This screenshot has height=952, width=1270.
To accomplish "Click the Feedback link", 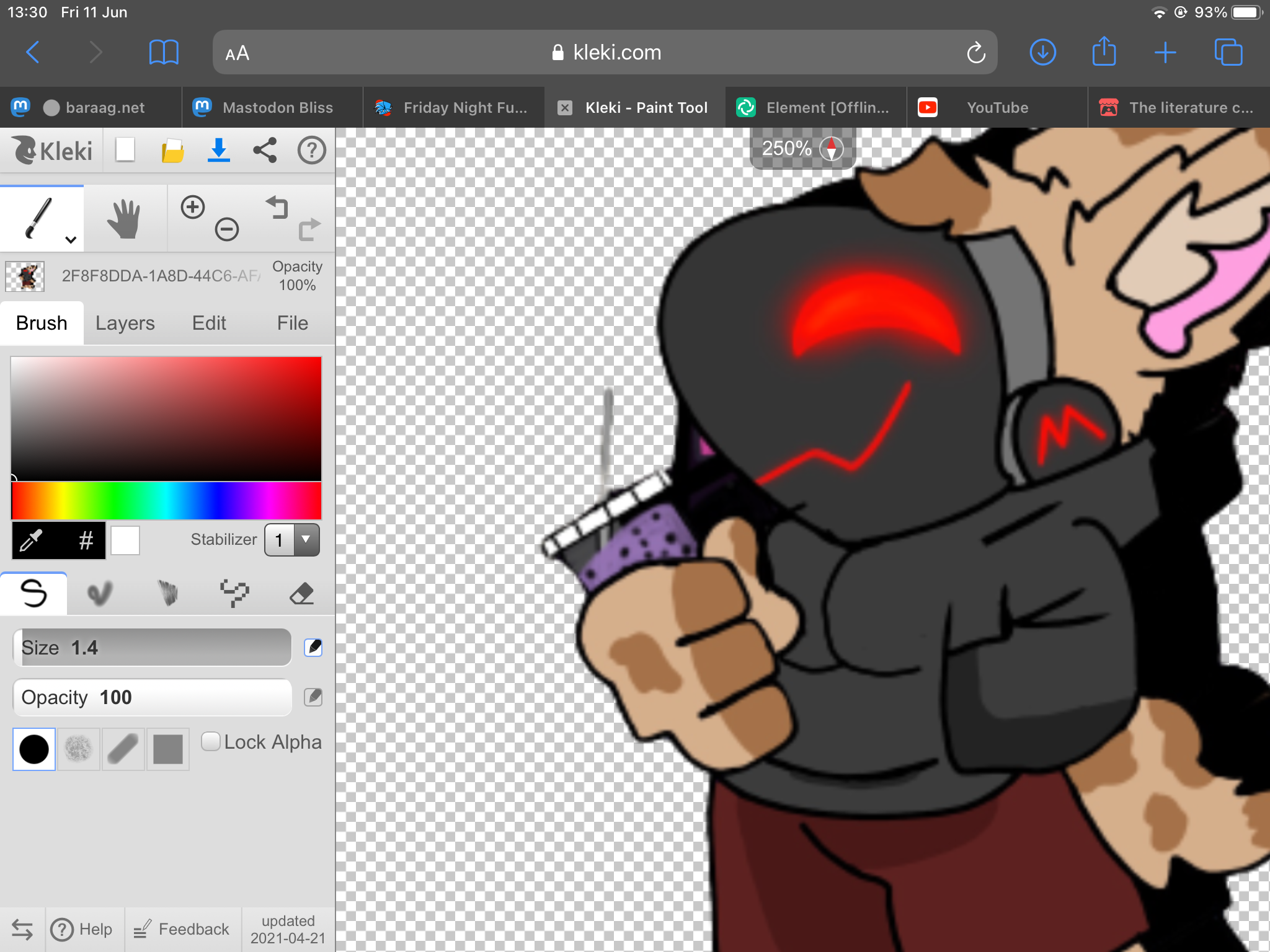I will (x=182, y=929).
